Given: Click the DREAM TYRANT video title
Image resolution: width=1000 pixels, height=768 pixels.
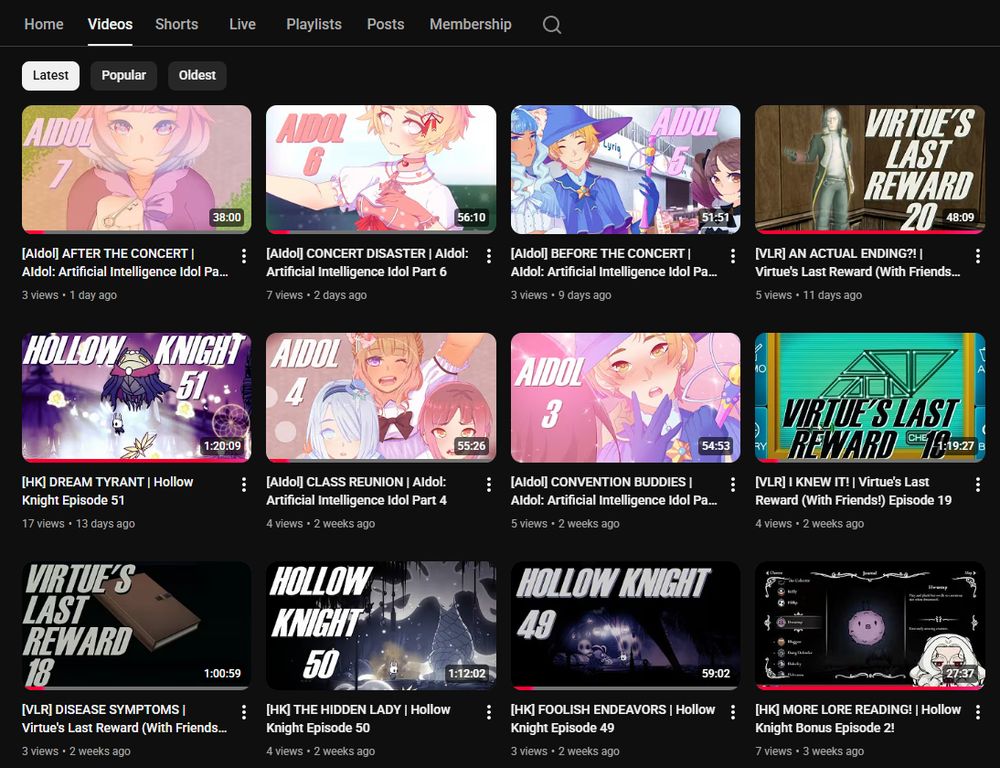Looking at the screenshot, I should click(x=107, y=491).
